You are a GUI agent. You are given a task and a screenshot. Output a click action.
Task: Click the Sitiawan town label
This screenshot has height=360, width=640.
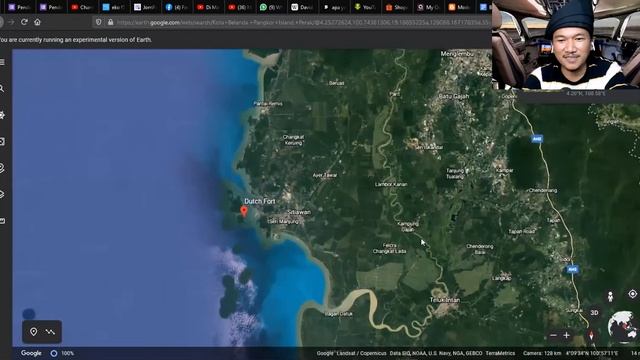coord(299,212)
